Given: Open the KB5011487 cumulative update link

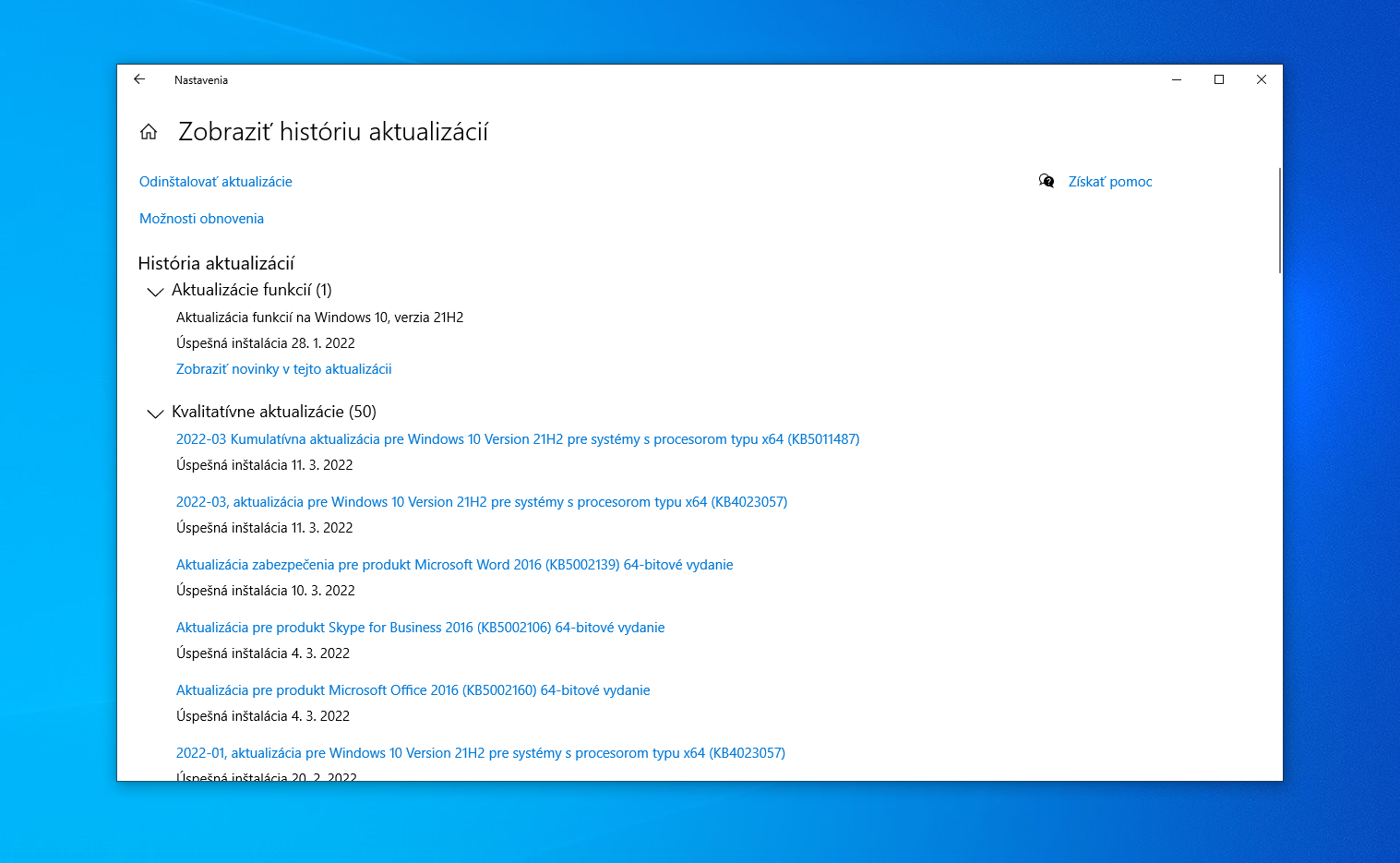Looking at the screenshot, I should click(x=518, y=439).
